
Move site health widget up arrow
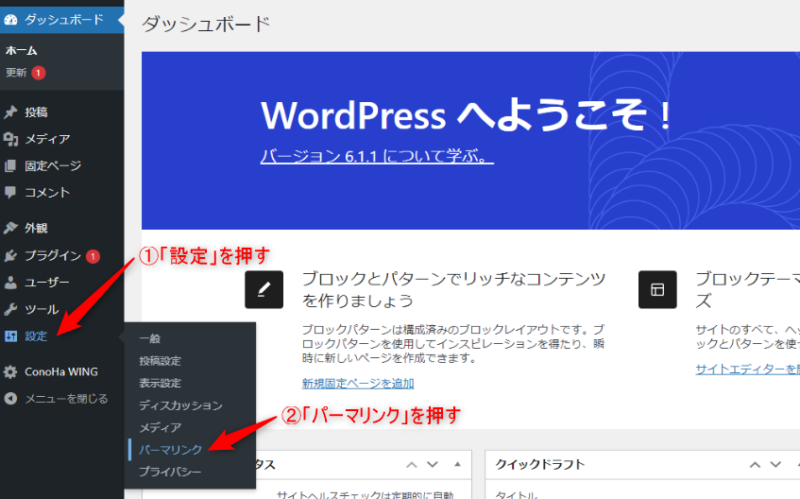(411, 464)
